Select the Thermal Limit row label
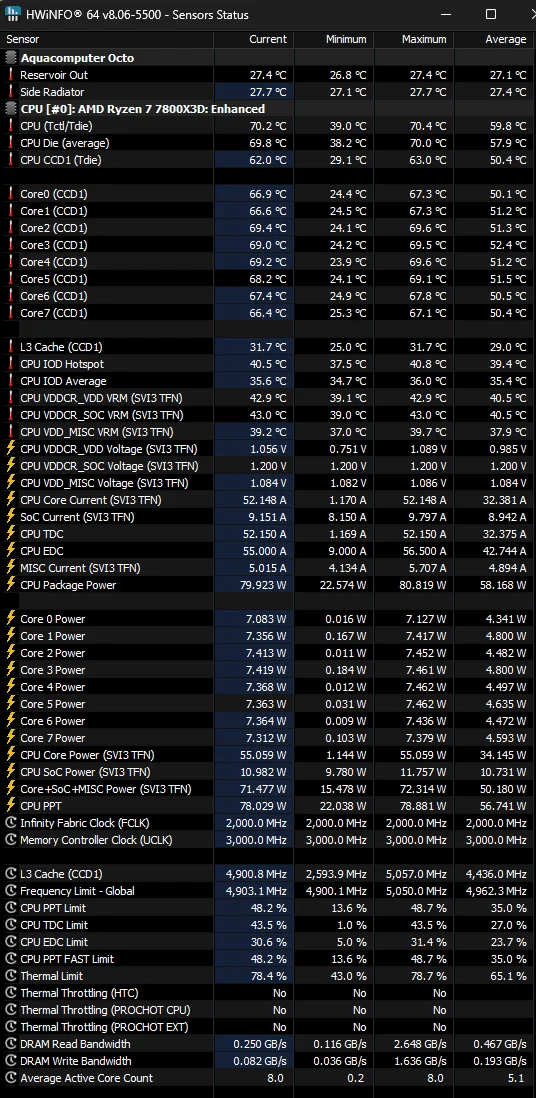The width and height of the screenshot is (536, 1098). point(52,976)
